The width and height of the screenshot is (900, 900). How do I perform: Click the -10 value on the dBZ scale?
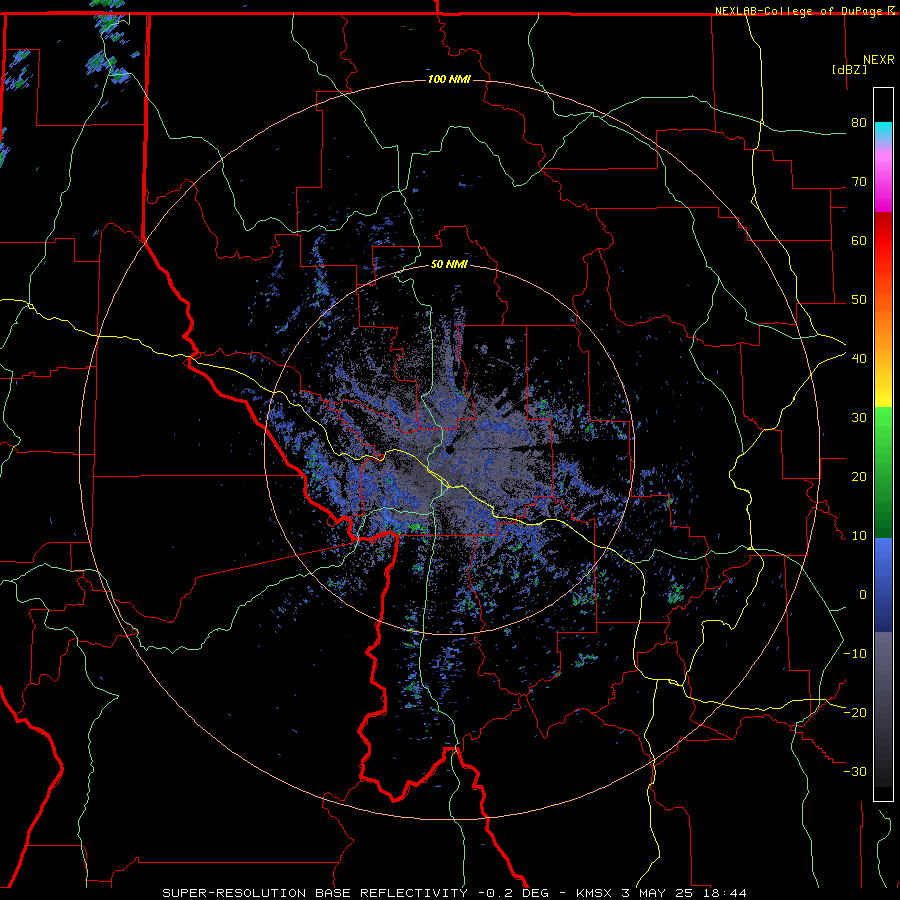pyautogui.click(x=855, y=654)
